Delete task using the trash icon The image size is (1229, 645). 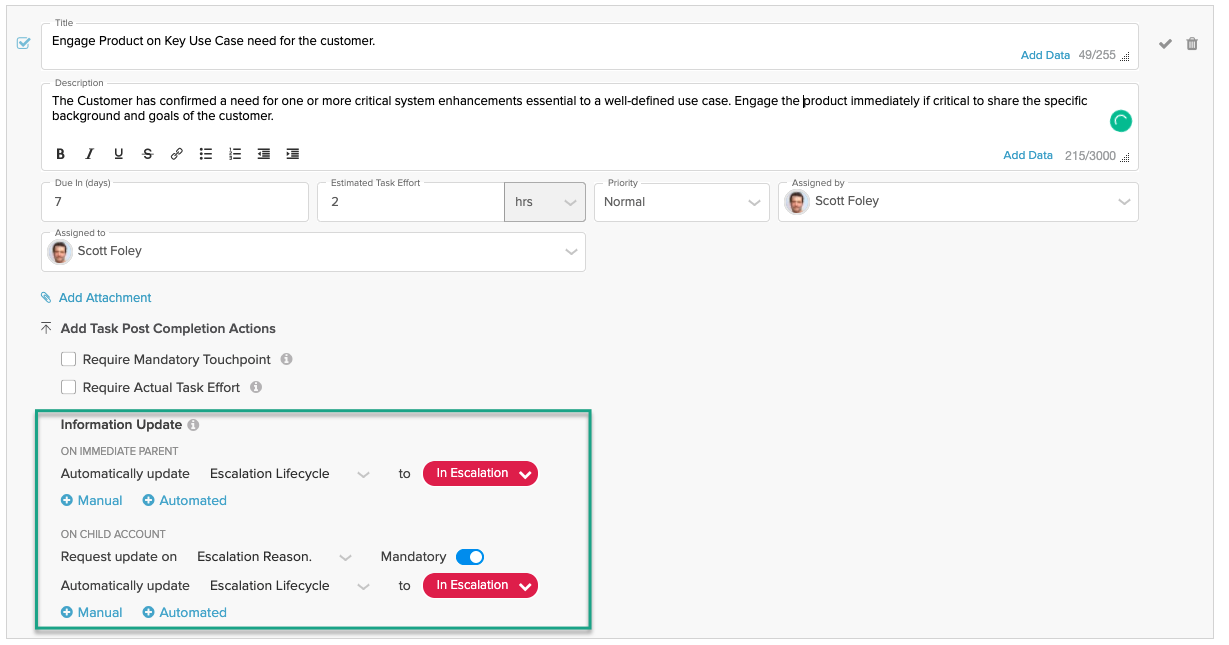tap(1192, 44)
